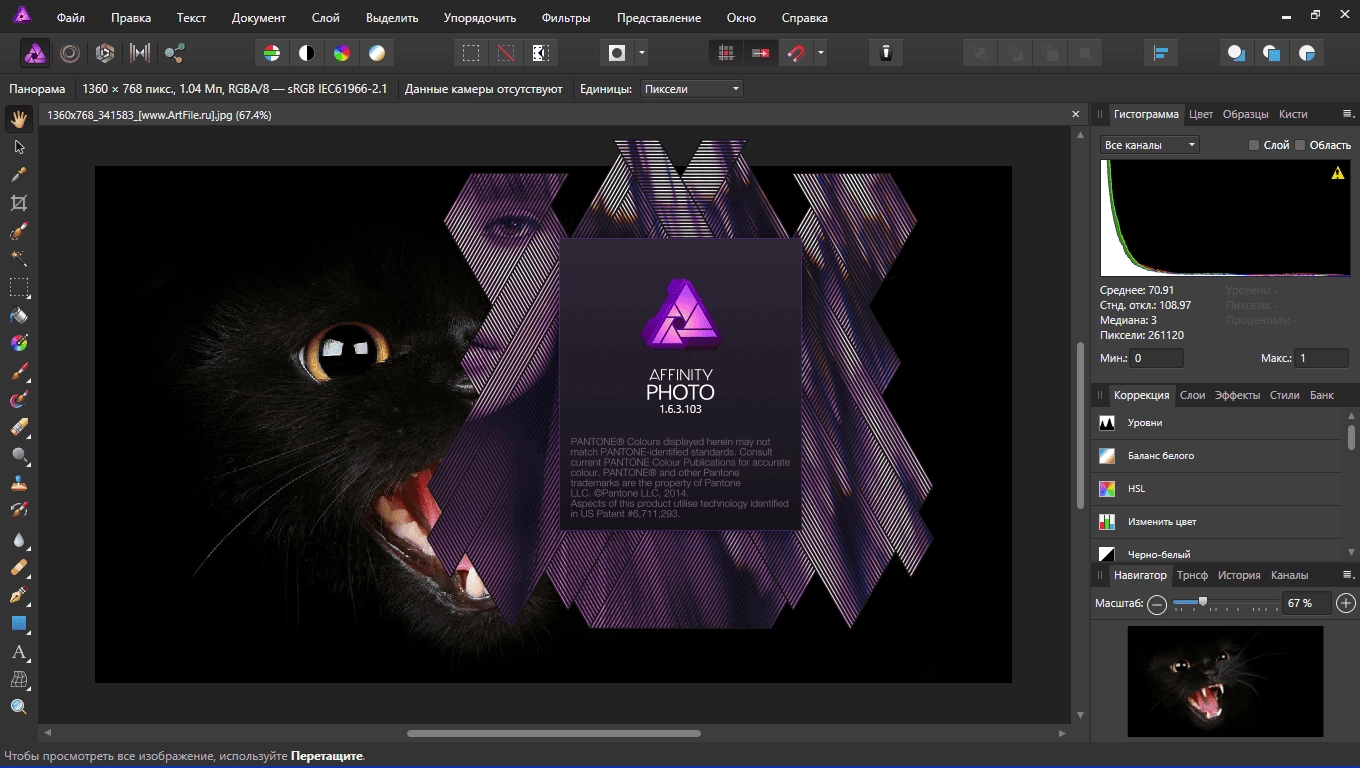
Task: Select the Zoom magnifier tool
Action: click(19, 707)
